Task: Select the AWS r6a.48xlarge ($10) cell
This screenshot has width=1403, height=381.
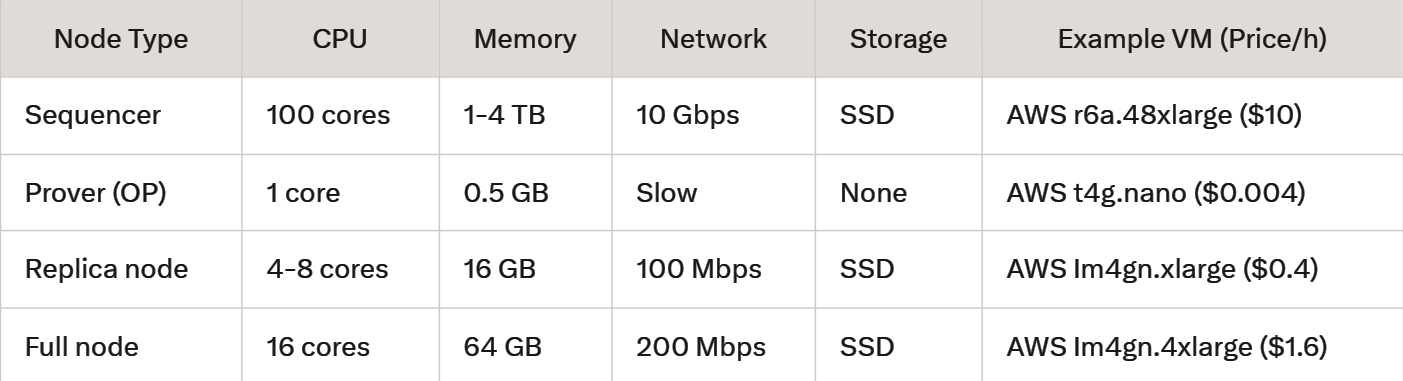Action: click(1154, 115)
